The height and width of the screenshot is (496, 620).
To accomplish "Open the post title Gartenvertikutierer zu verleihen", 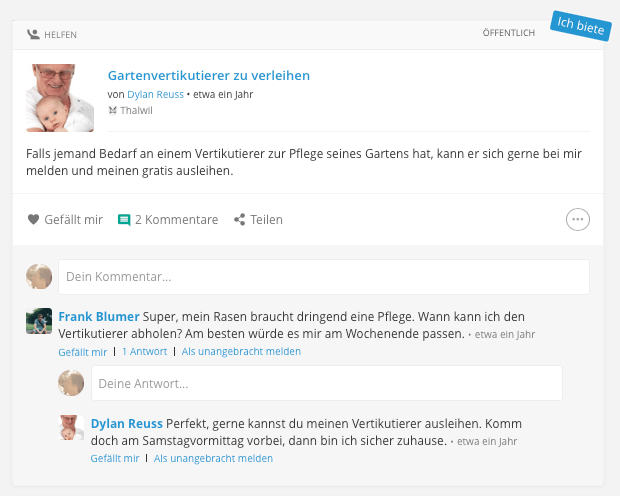I will [x=209, y=76].
